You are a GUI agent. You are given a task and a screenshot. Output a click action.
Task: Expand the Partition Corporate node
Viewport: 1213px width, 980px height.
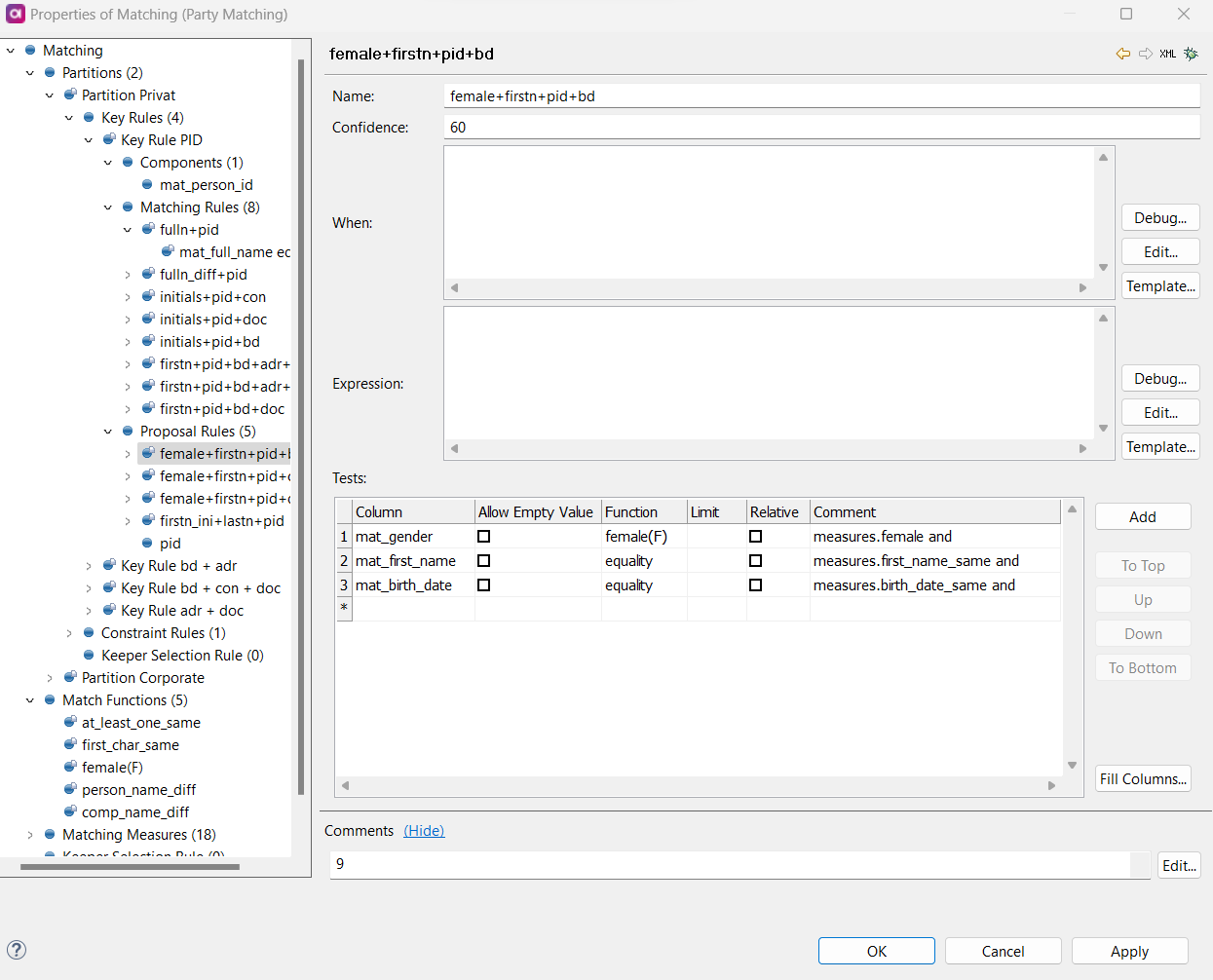click(50, 677)
